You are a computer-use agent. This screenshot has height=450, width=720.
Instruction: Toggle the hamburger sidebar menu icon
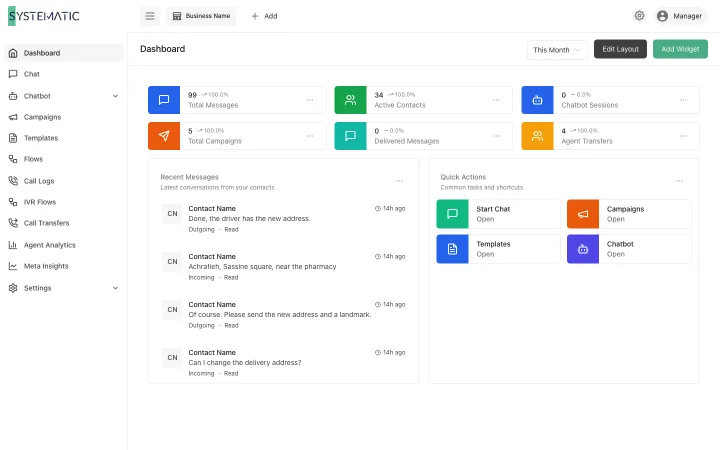(x=150, y=16)
